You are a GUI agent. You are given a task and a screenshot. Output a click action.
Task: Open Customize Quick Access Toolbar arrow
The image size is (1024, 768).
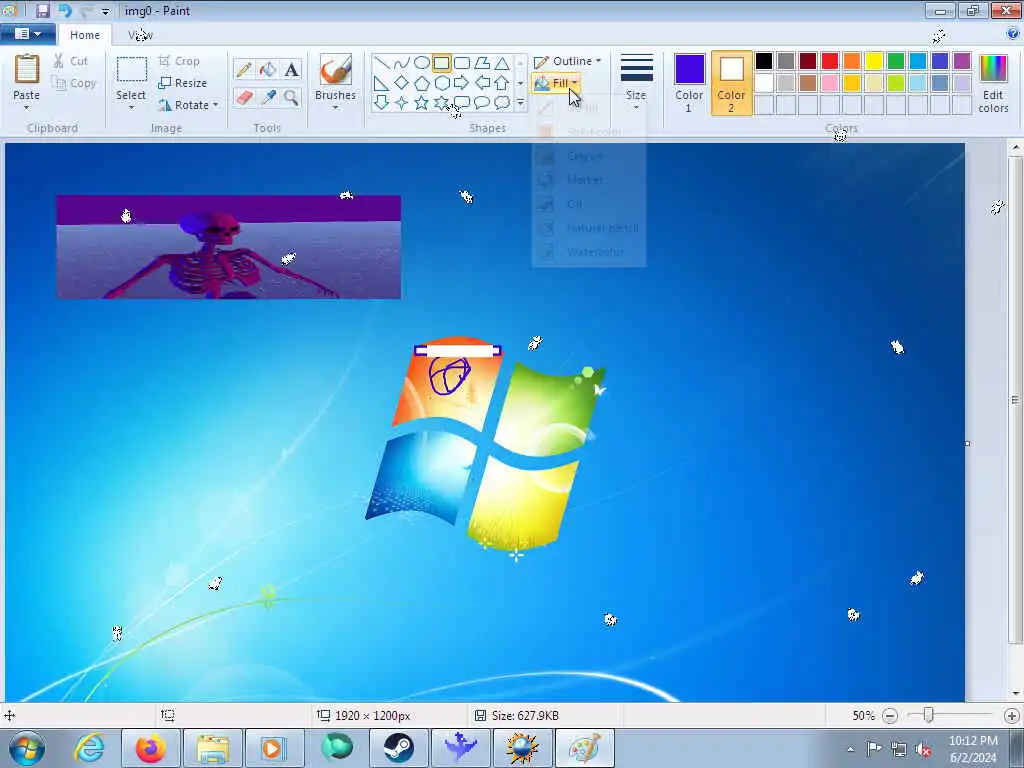pyautogui.click(x=105, y=12)
